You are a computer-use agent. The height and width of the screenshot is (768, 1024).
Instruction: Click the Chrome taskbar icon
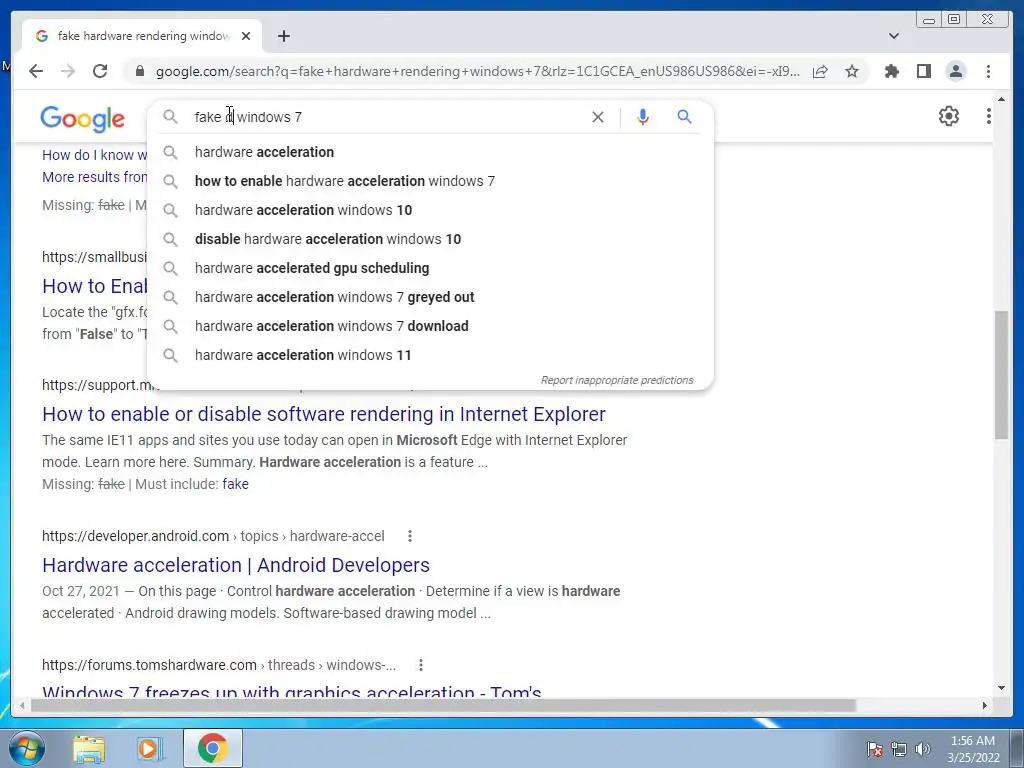pyautogui.click(x=212, y=748)
